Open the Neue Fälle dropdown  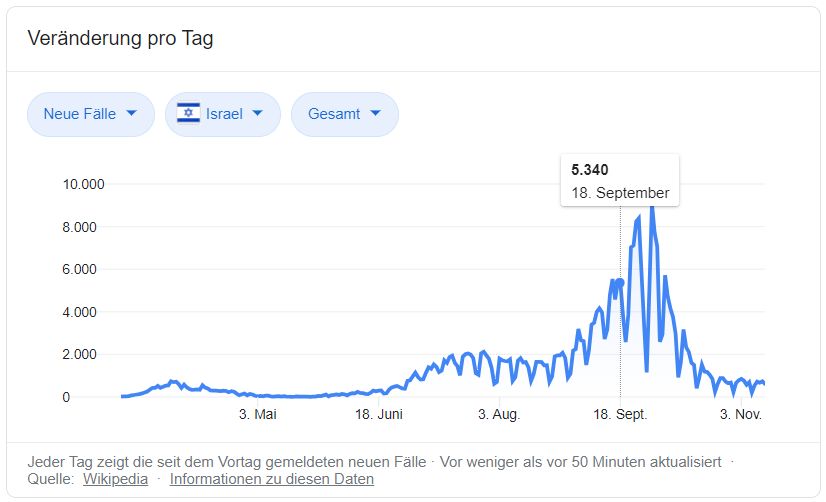(x=90, y=114)
